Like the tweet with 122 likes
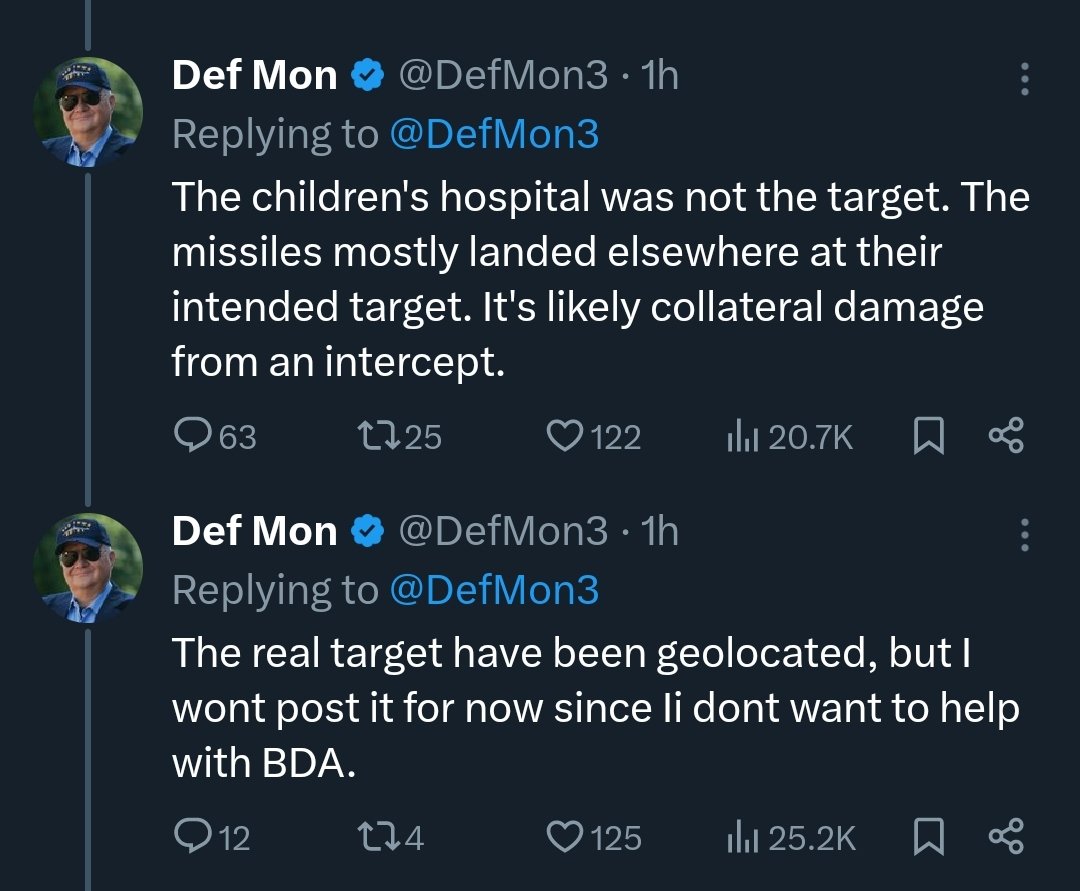 (x=566, y=436)
